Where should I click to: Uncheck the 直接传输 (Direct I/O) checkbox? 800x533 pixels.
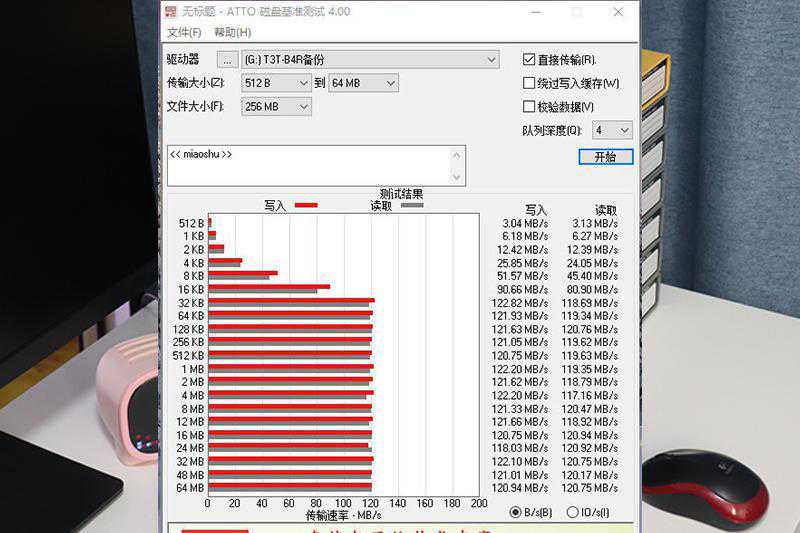pos(529,60)
